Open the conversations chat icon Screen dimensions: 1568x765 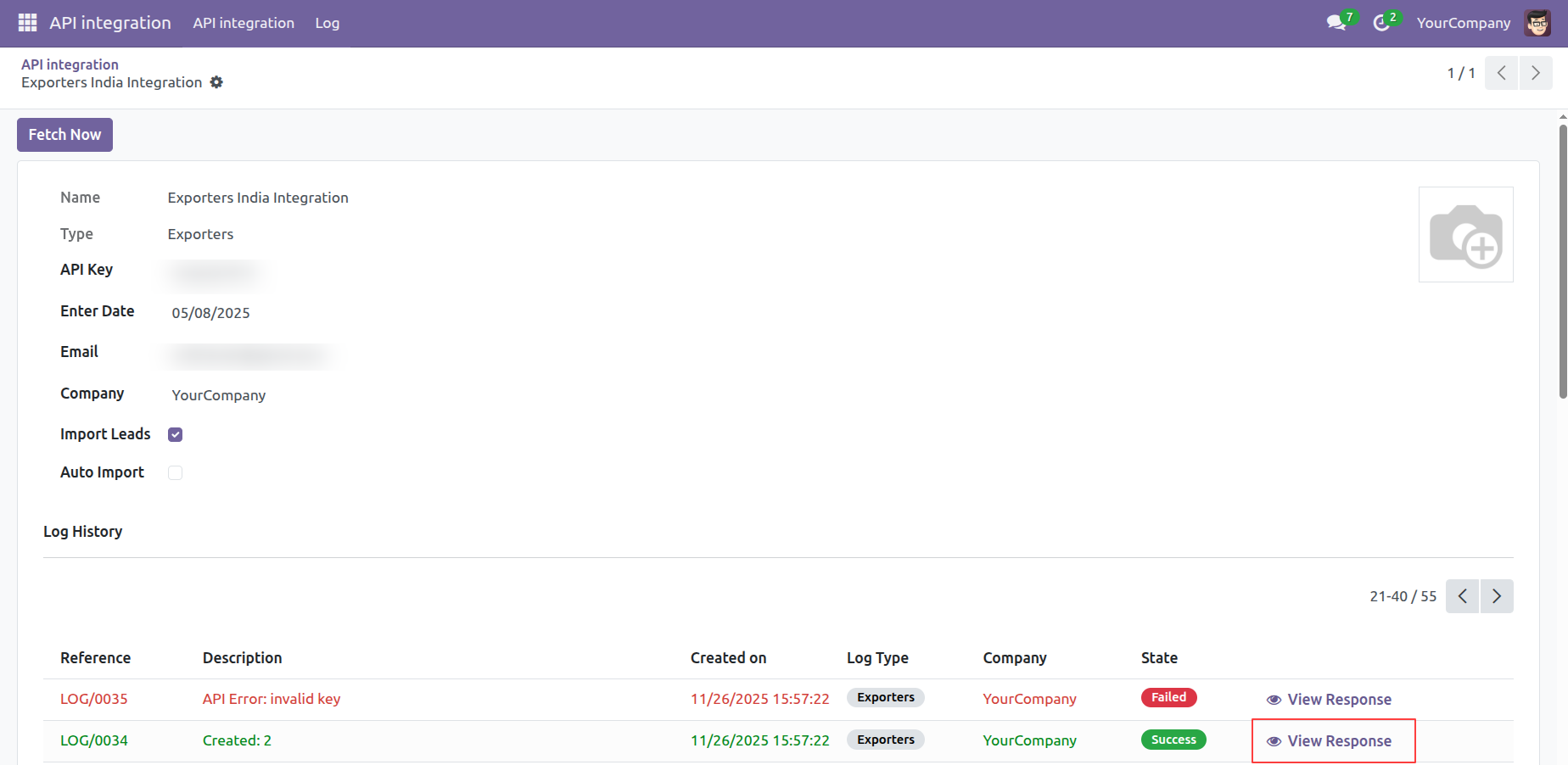coord(1337,23)
